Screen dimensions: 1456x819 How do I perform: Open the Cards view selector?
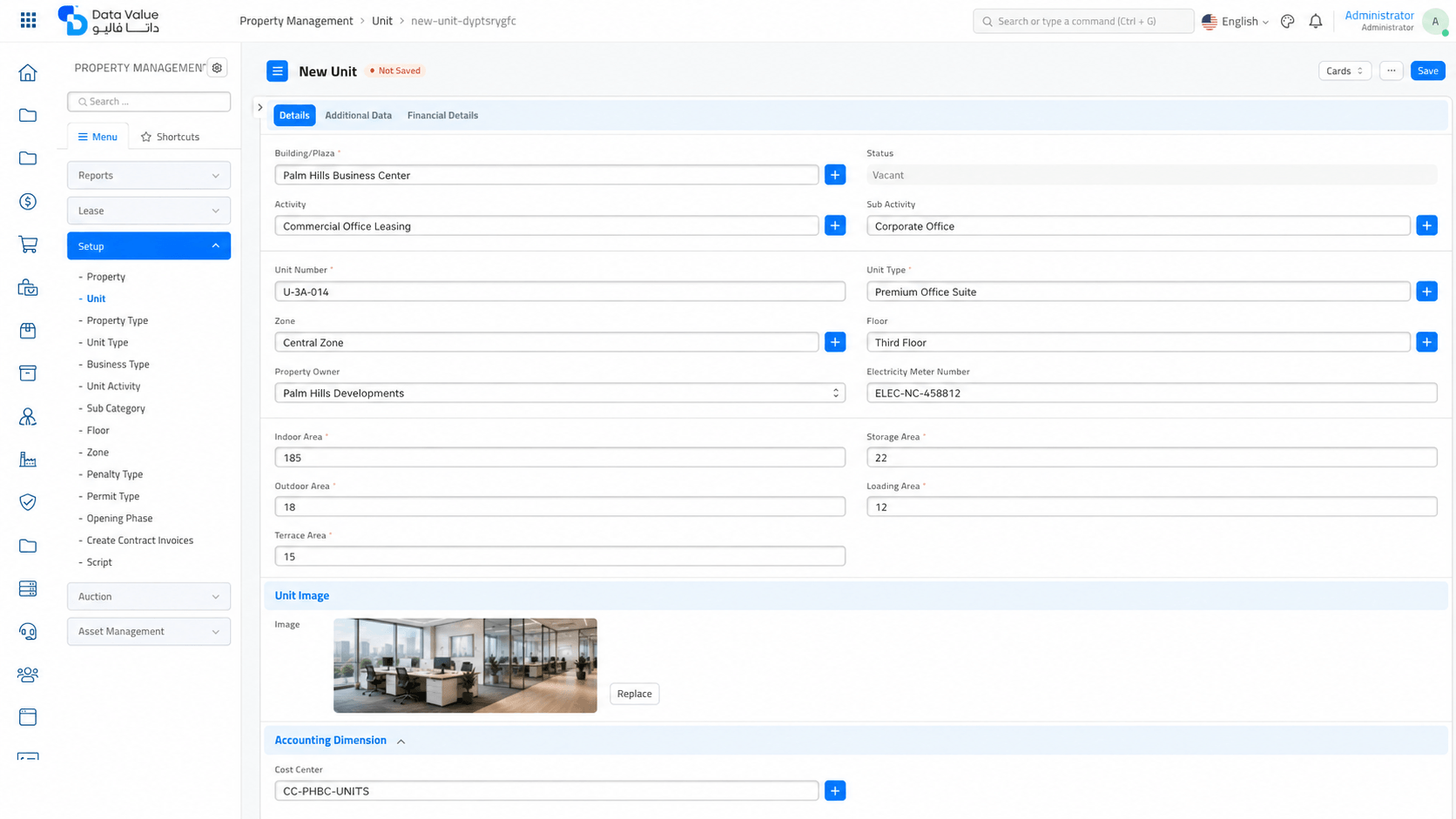pyautogui.click(x=1345, y=70)
